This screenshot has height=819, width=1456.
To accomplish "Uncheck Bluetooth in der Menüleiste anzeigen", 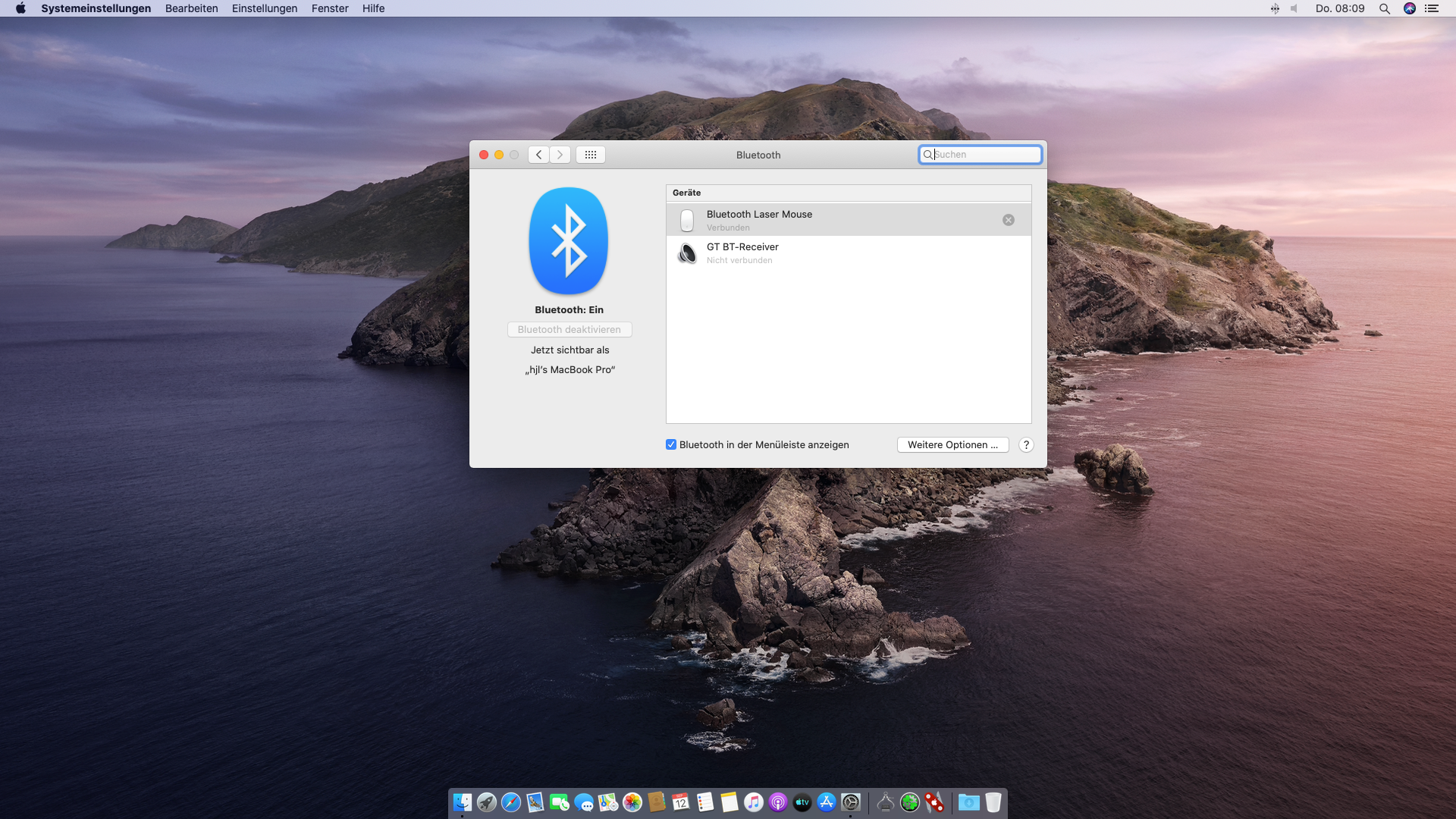I will 671,445.
